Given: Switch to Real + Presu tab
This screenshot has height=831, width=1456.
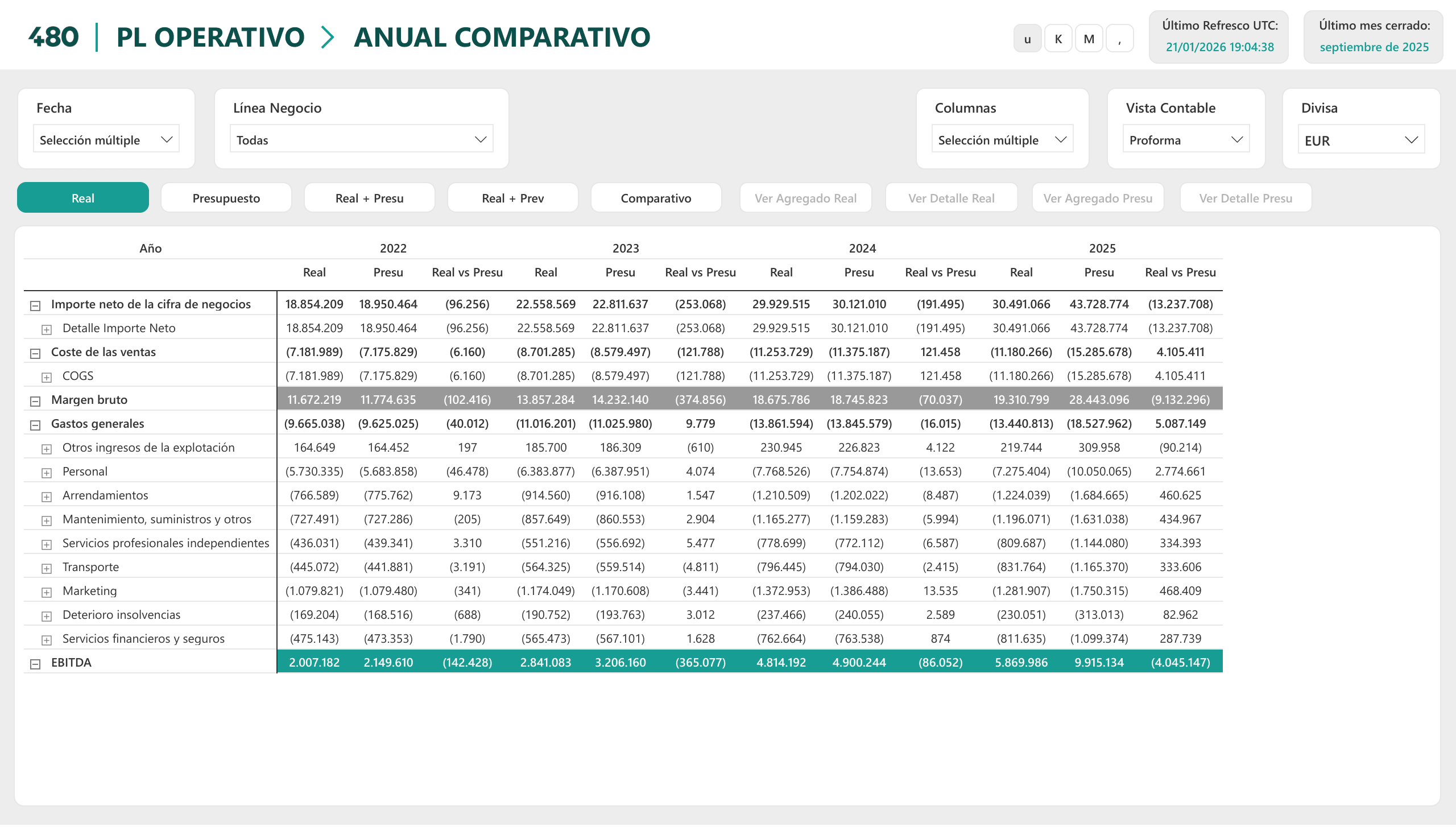Looking at the screenshot, I should [x=369, y=198].
